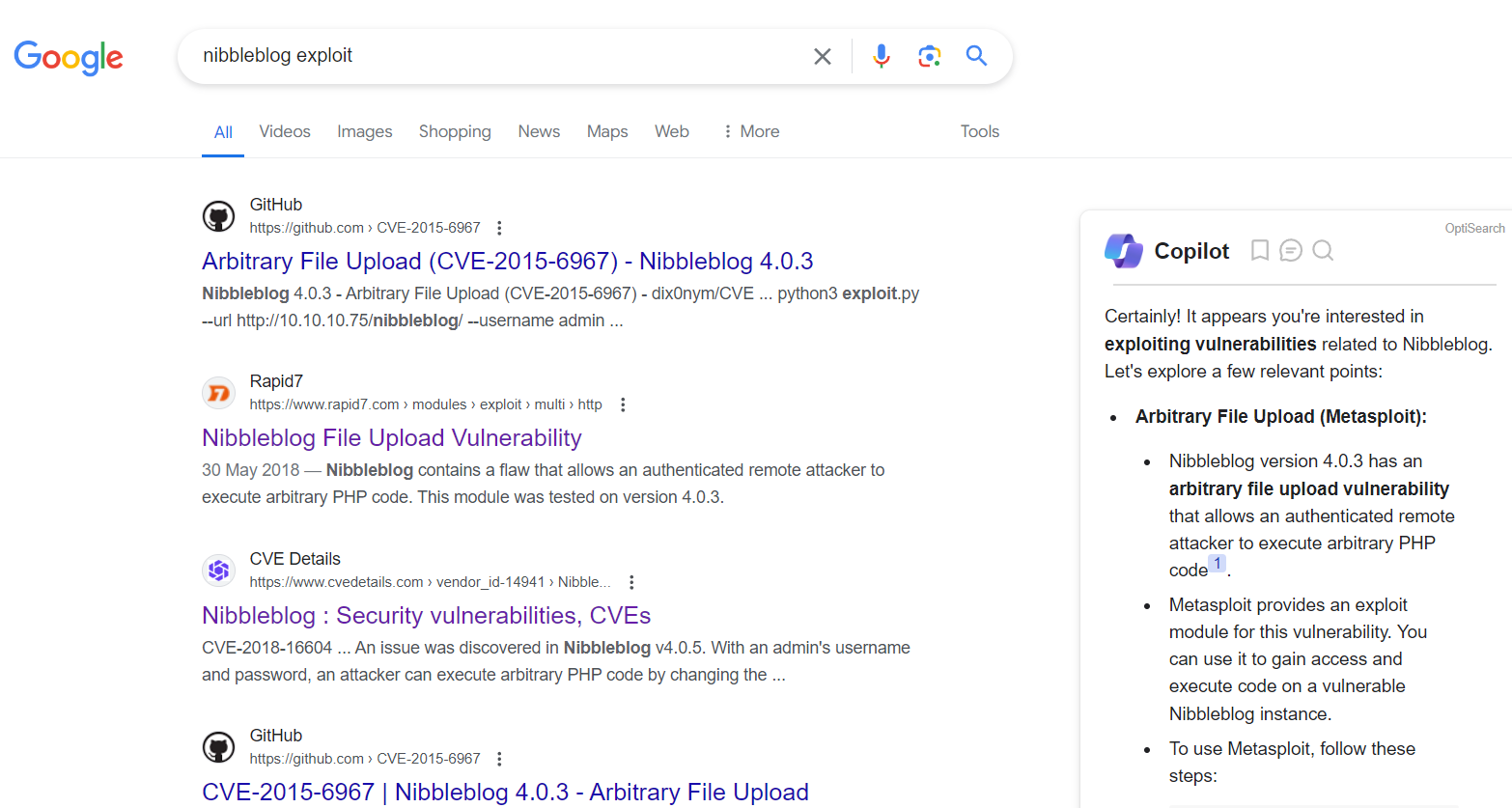Clear the search query with the X icon
The width and height of the screenshot is (1512, 808).
[823, 56]
